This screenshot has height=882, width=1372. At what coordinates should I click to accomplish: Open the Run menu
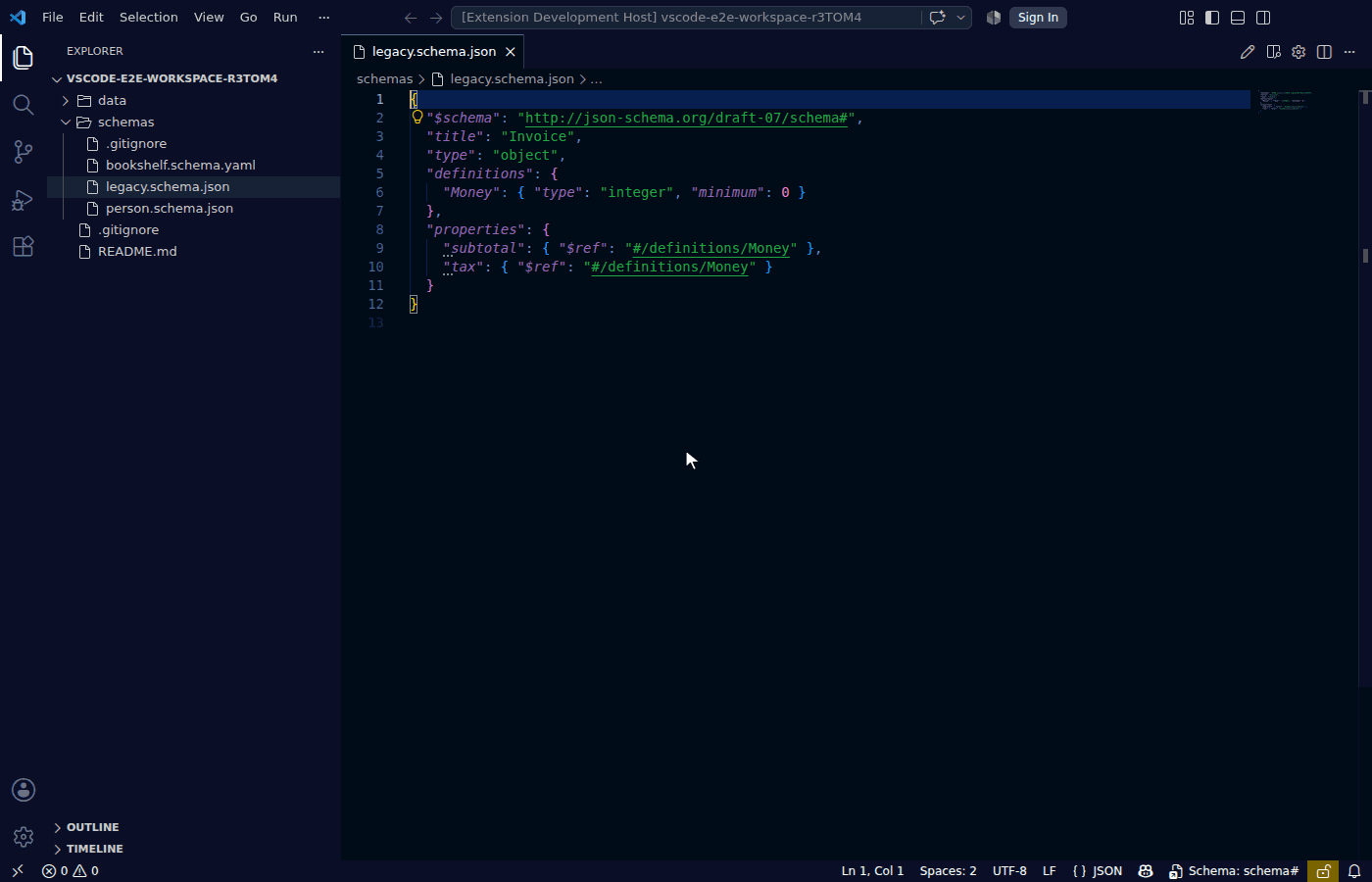285,18
